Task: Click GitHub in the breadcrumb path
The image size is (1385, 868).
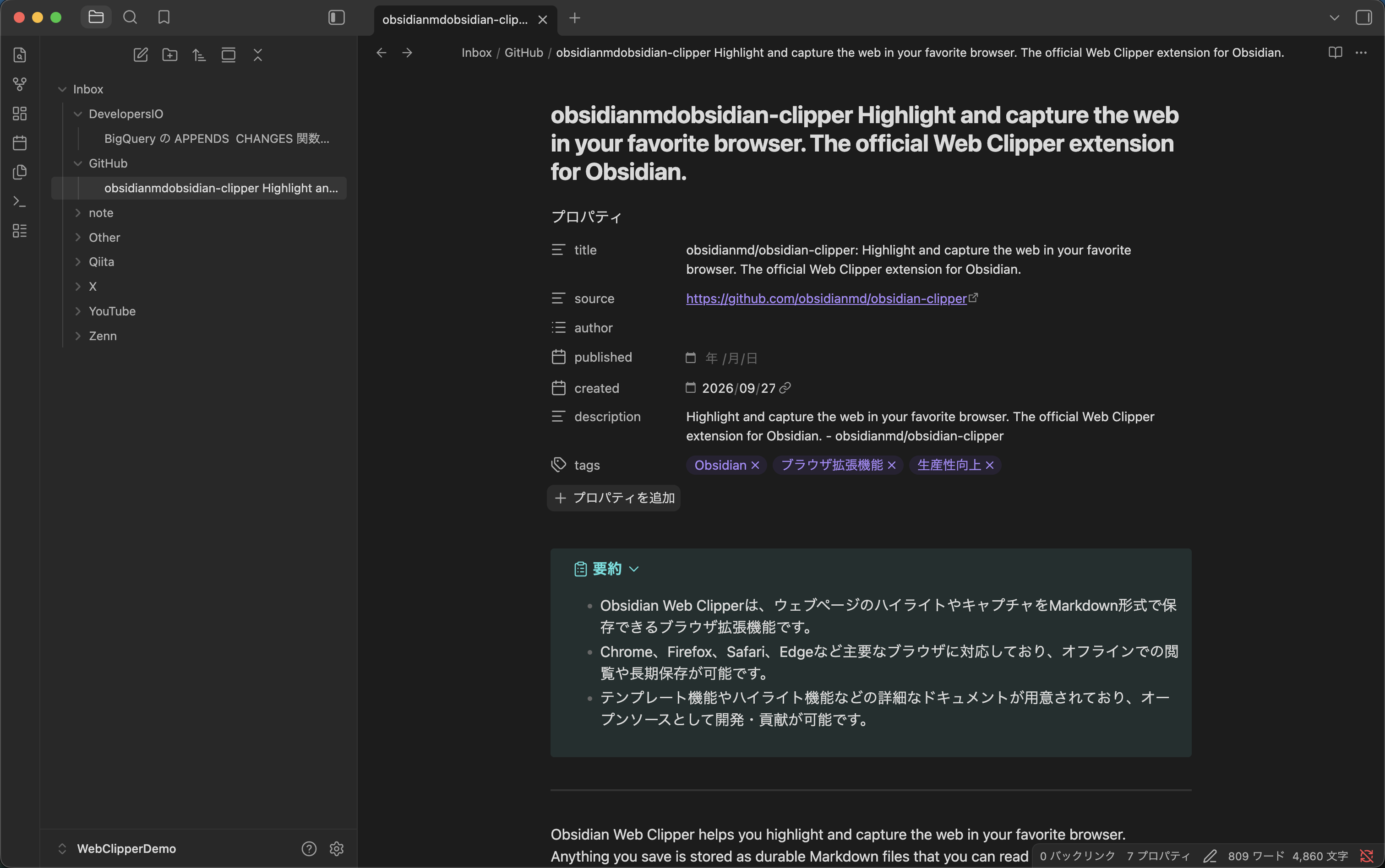Action: click(x=523, y=53)
